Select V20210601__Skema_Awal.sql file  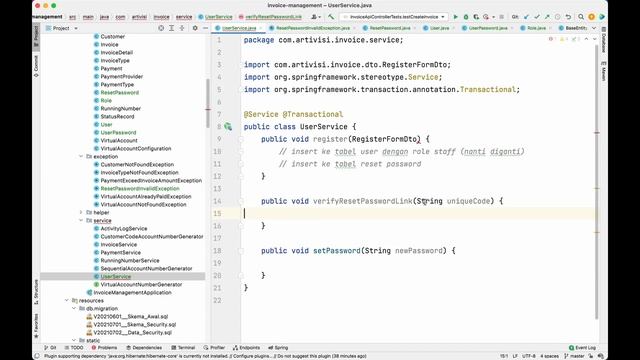click(130, 317)
